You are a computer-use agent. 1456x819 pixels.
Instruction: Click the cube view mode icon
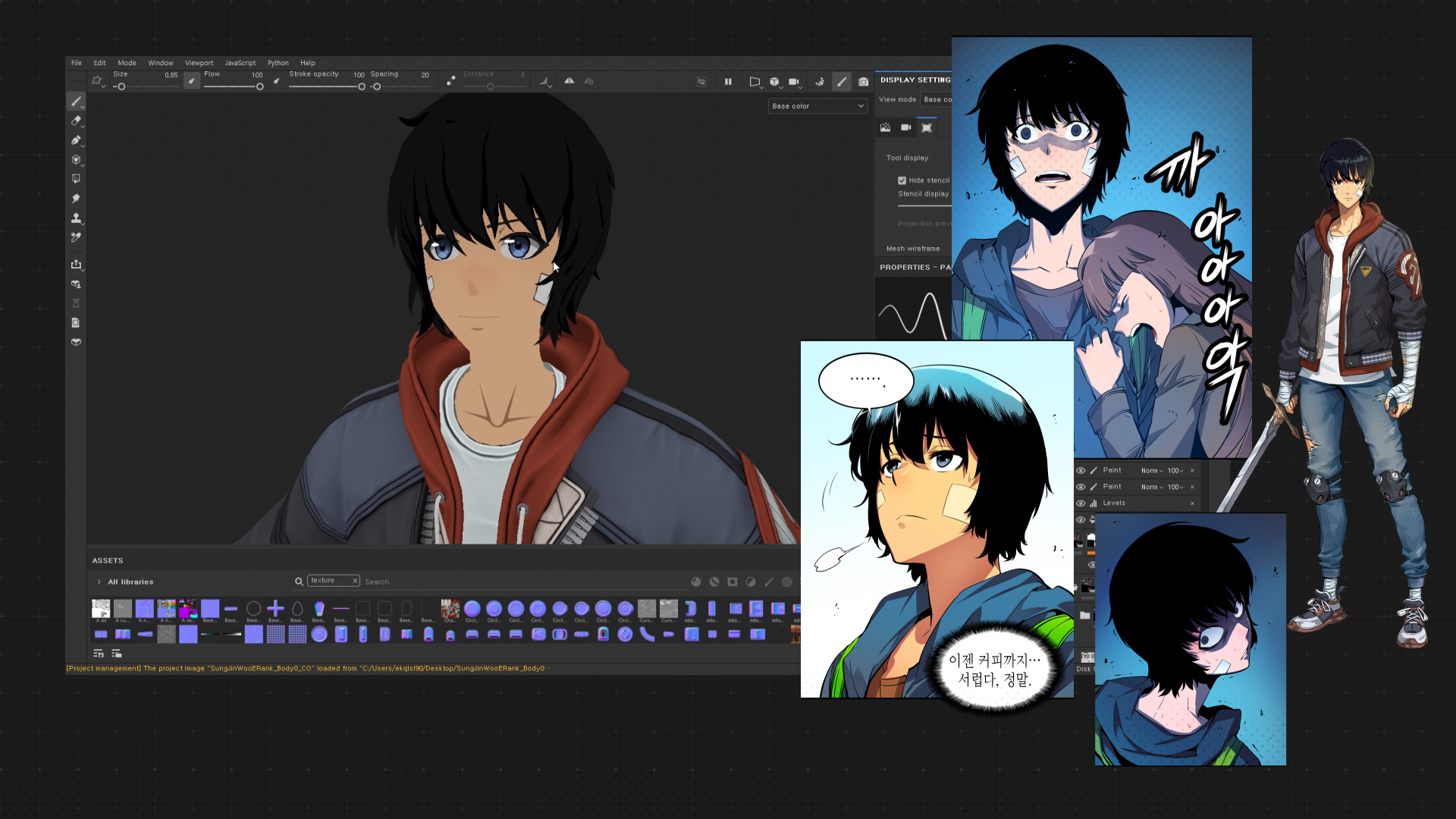[774, 81]
